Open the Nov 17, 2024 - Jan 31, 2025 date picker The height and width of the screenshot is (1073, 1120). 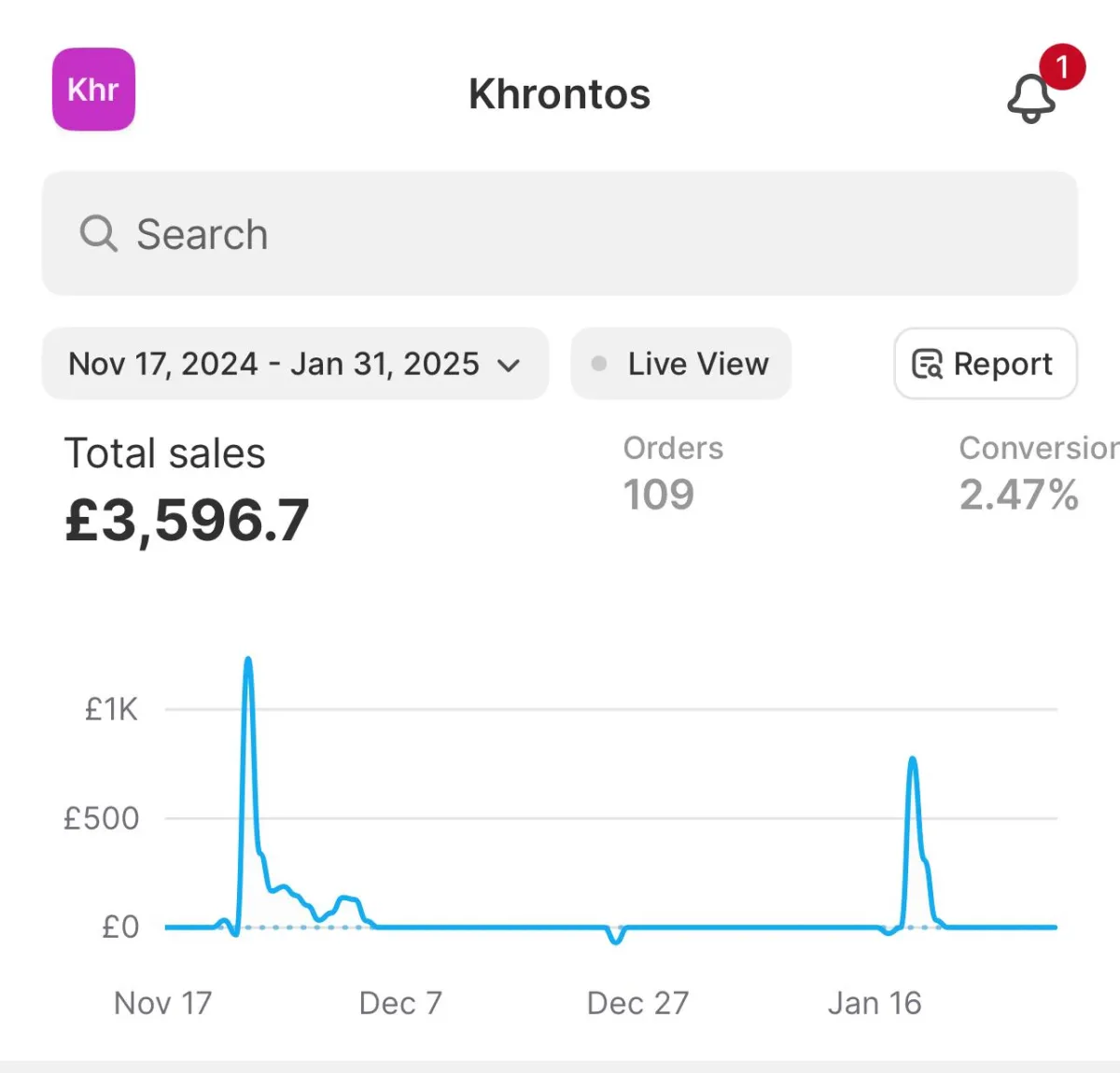coord(295,363)
